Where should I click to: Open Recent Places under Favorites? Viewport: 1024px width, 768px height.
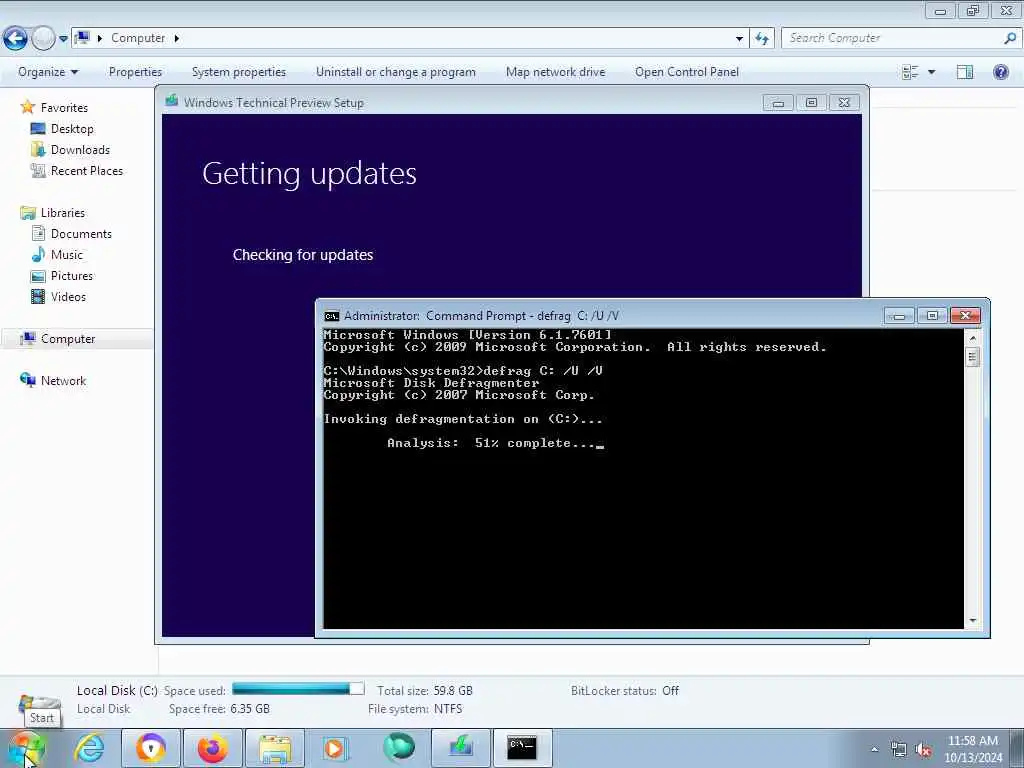click(x=87, y=170)
